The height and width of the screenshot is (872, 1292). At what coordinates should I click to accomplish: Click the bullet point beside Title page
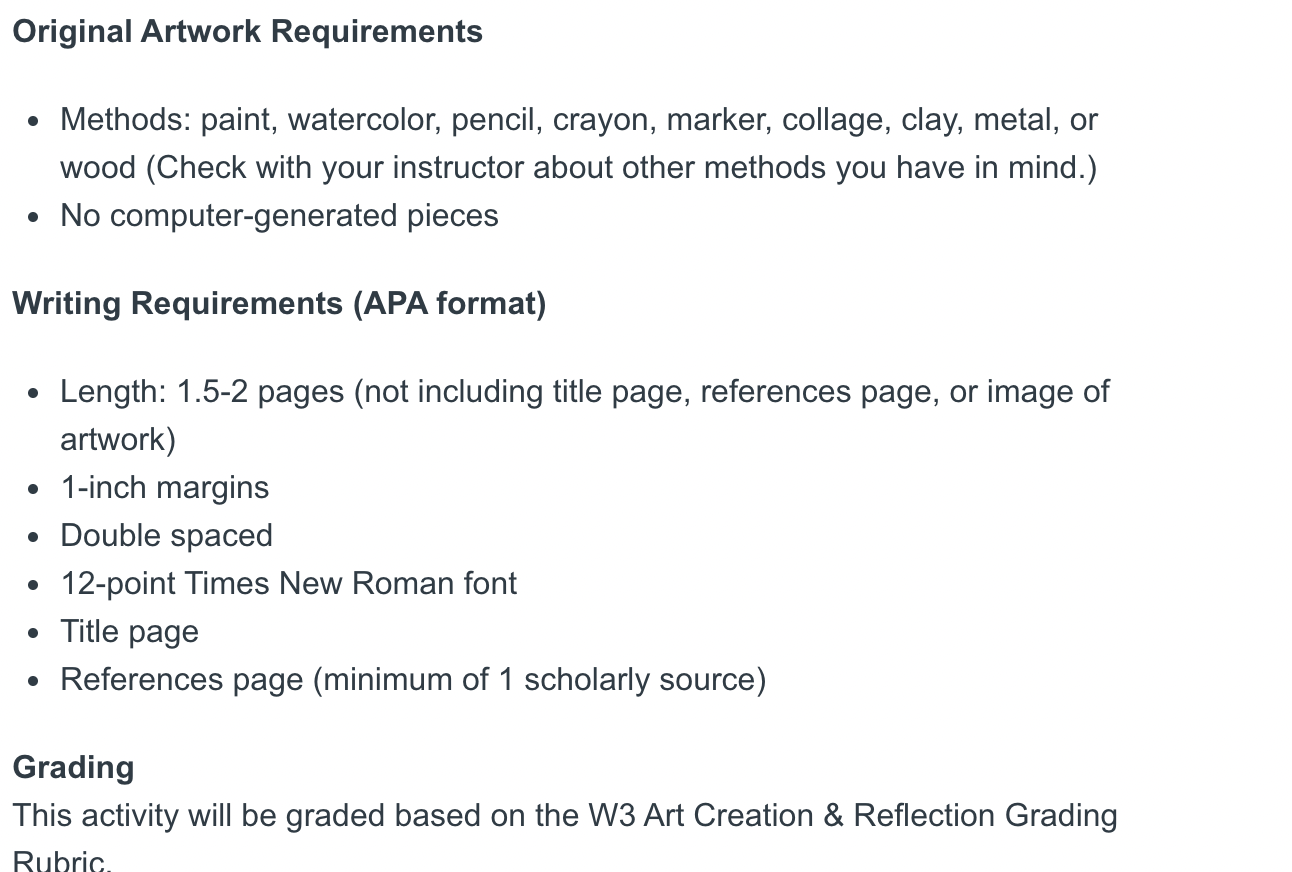click(x=35, y=633)
